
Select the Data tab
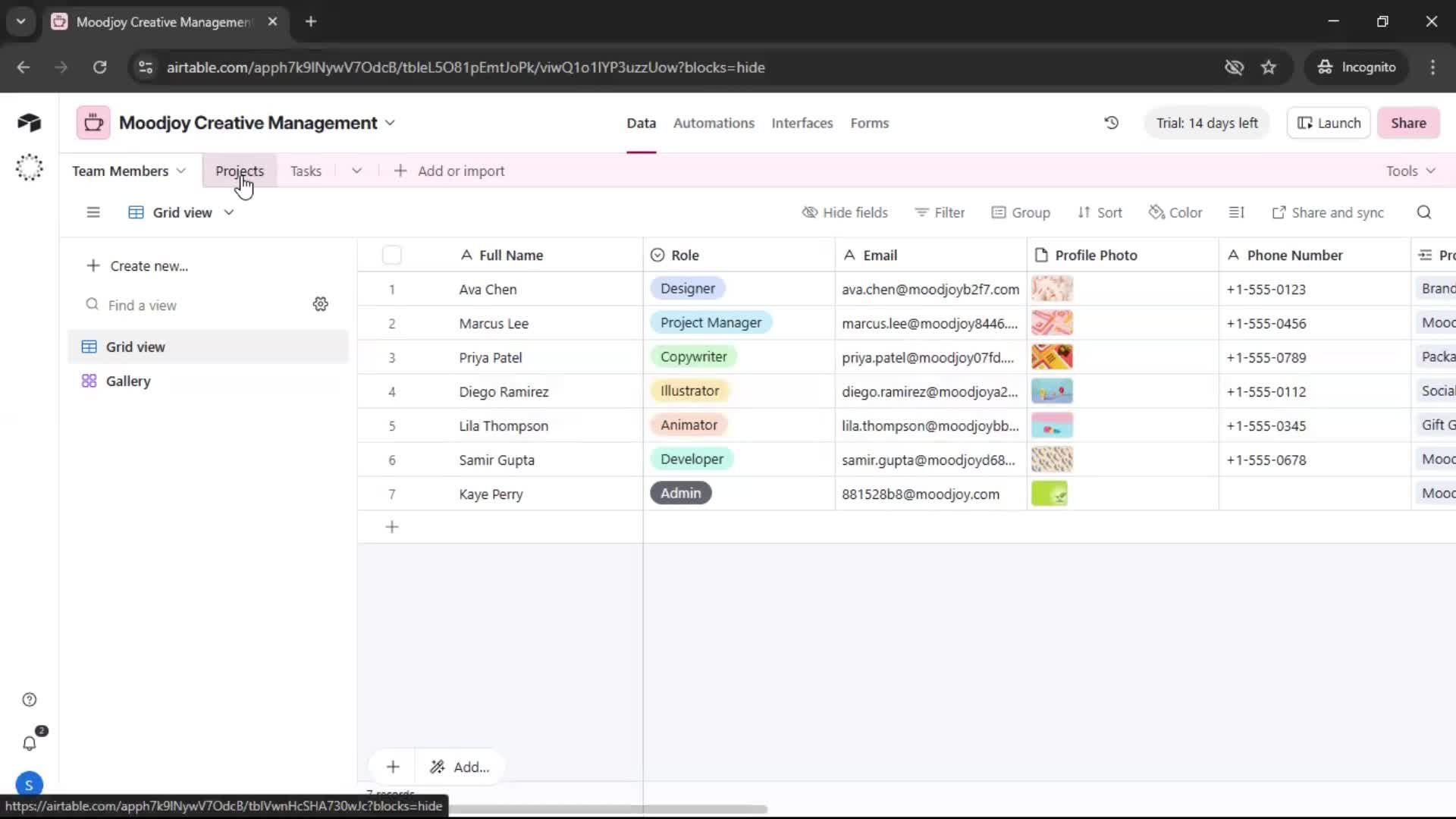point(641,123)
